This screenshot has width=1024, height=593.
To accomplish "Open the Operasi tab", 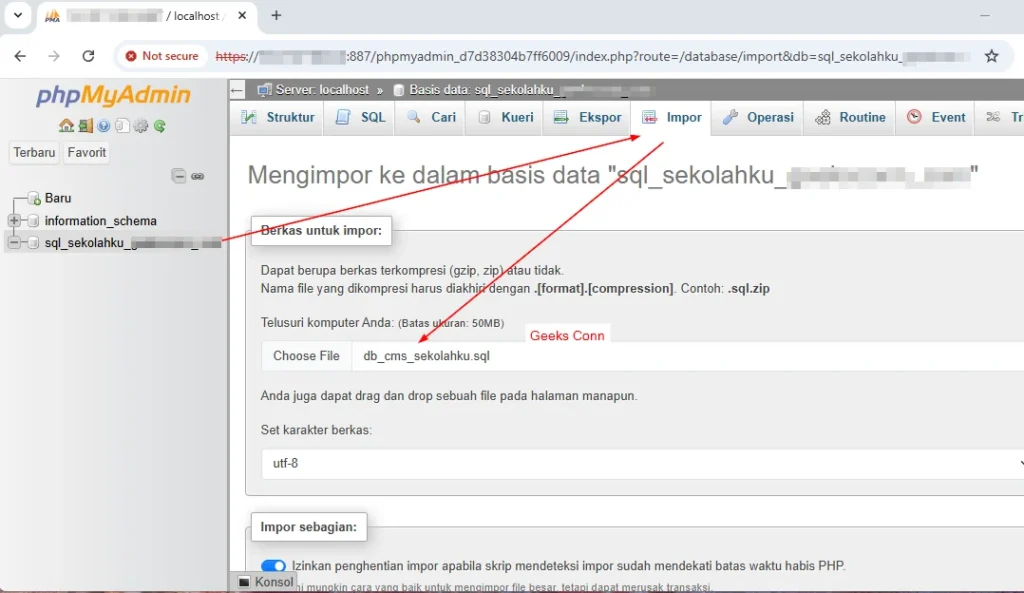I will tap(767, 117).
